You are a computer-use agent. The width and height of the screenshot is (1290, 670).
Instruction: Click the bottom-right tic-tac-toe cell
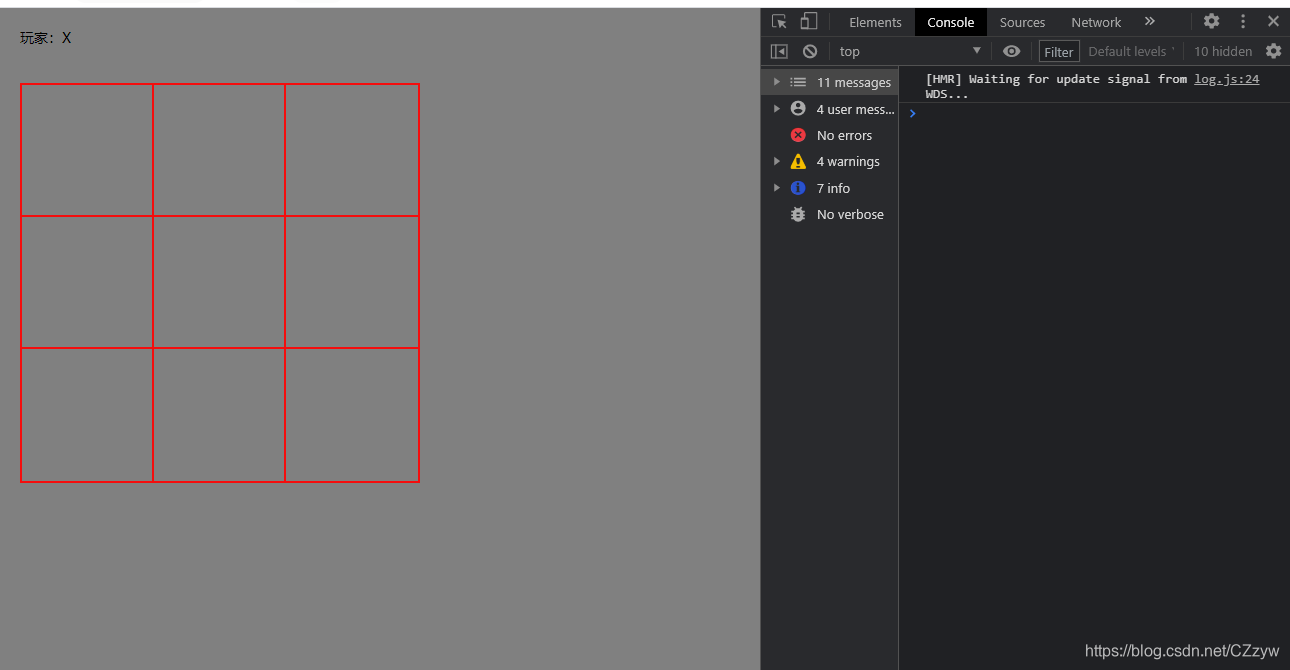352,415
